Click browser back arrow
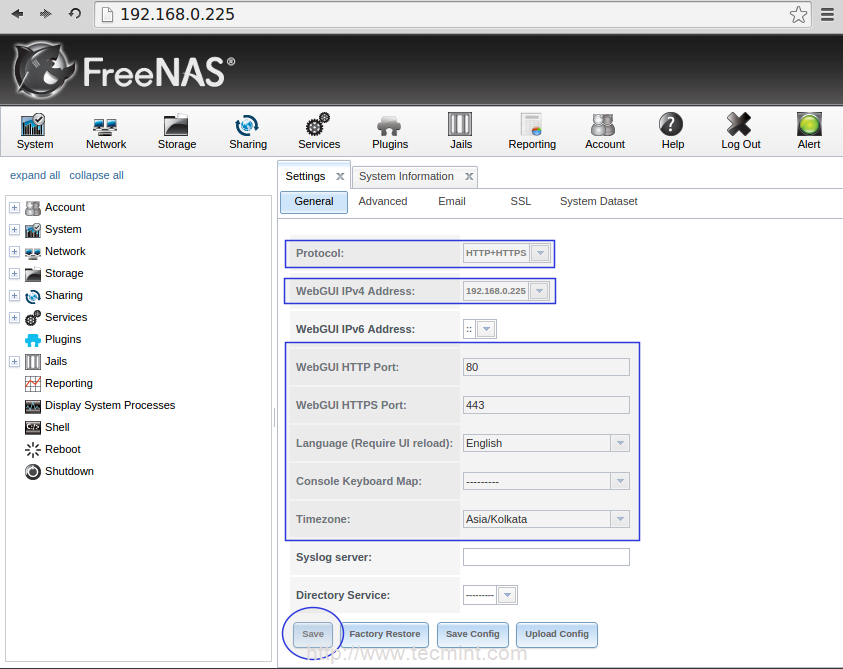This screenshot has width=843, height=669. 17,14
